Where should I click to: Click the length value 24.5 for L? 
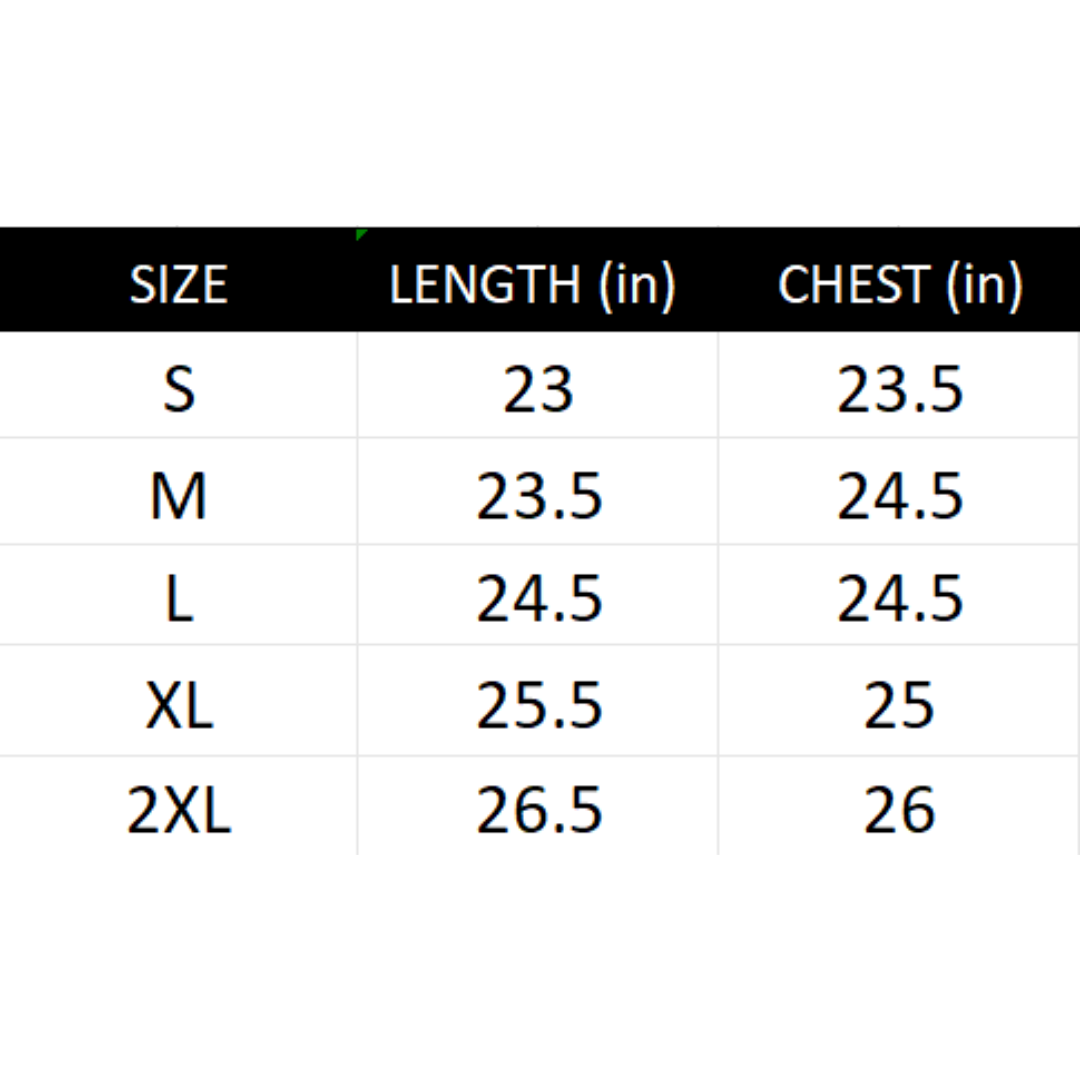point(538,599)
